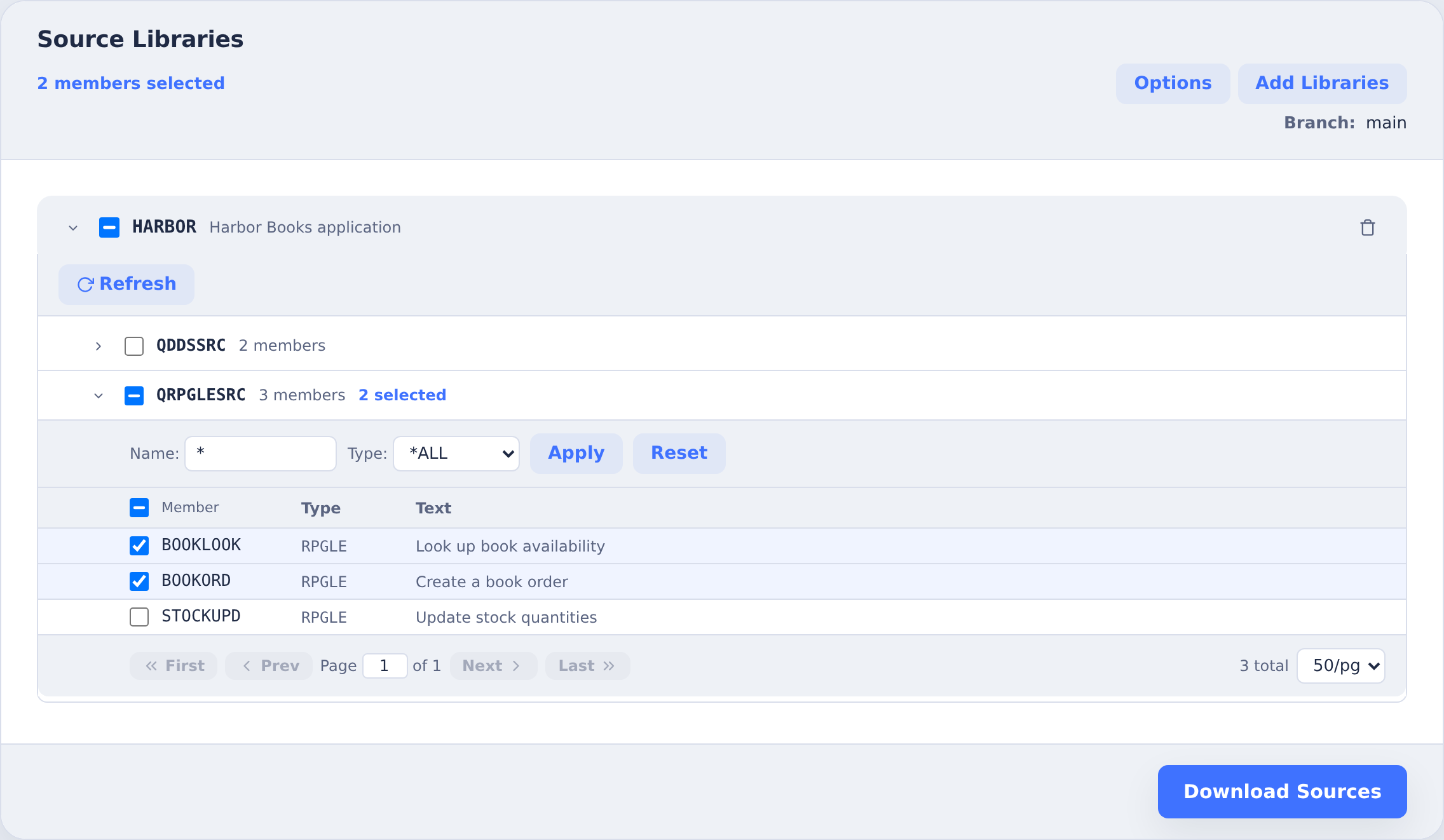Click the QDDSSRC file name
This screenshot has width=1444, height=840.
click(191, 346)
